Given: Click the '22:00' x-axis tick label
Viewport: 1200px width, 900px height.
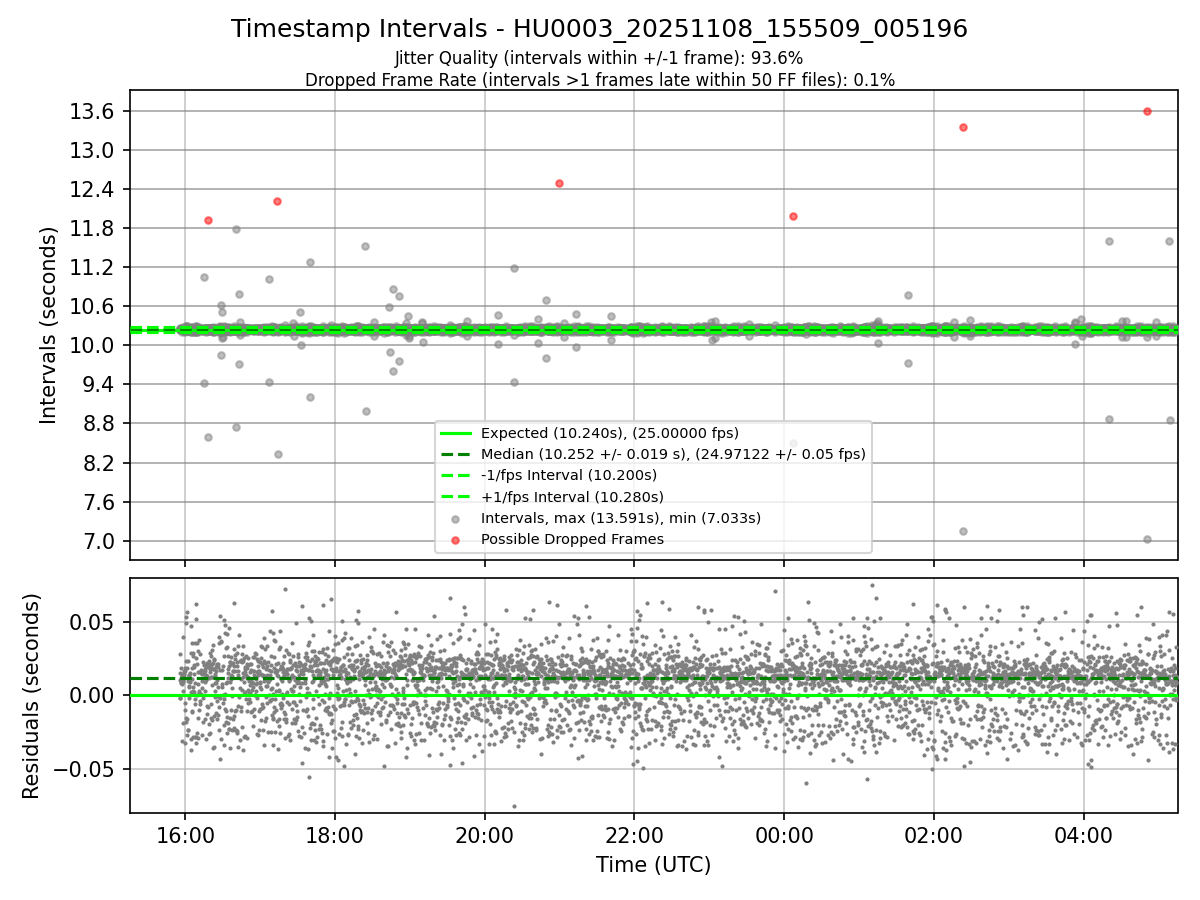Looking at the screenshot, I should coord(634,834).
